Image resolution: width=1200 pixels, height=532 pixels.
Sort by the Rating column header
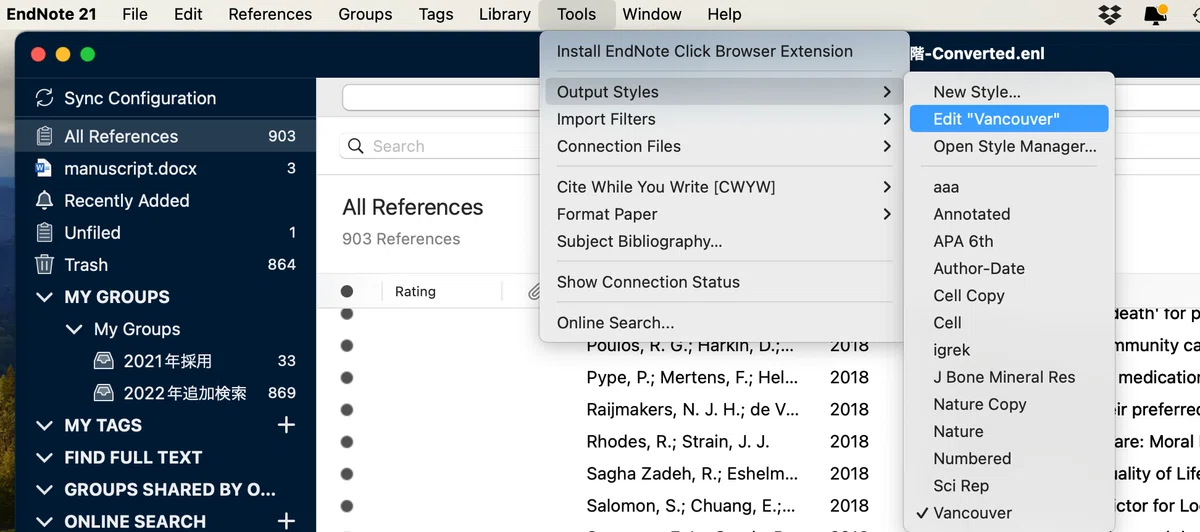(x=415, y=291)
